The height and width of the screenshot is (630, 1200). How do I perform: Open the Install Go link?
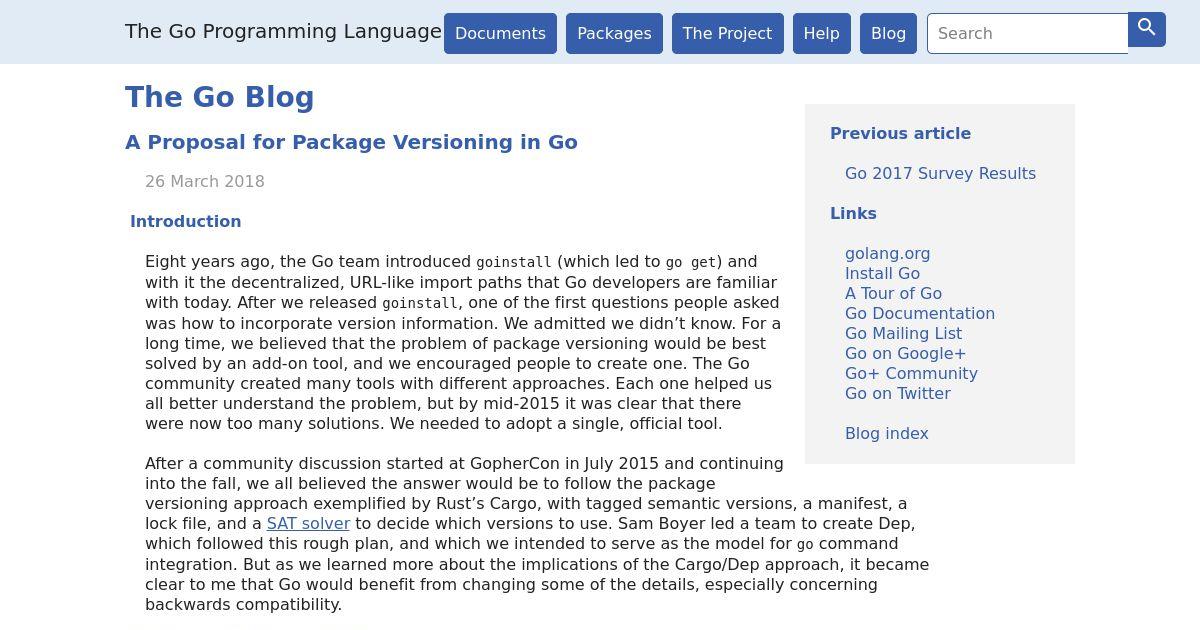click(x=882, y=273)
